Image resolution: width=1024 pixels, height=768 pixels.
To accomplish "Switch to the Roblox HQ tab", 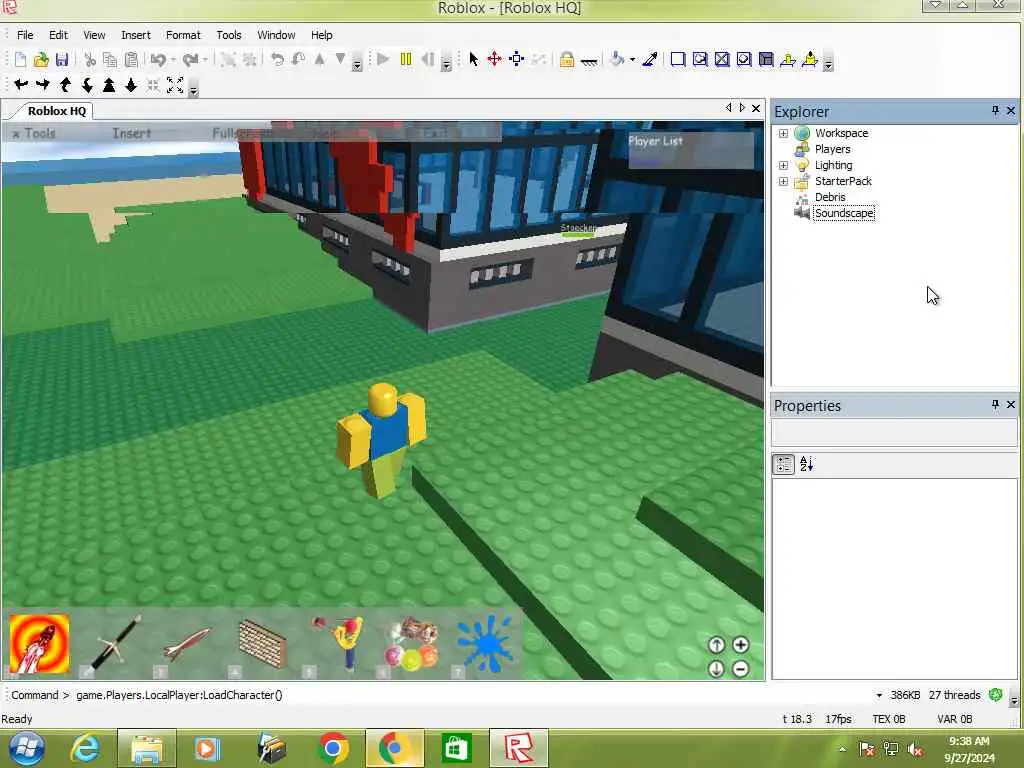I will (x=56, y=111).
